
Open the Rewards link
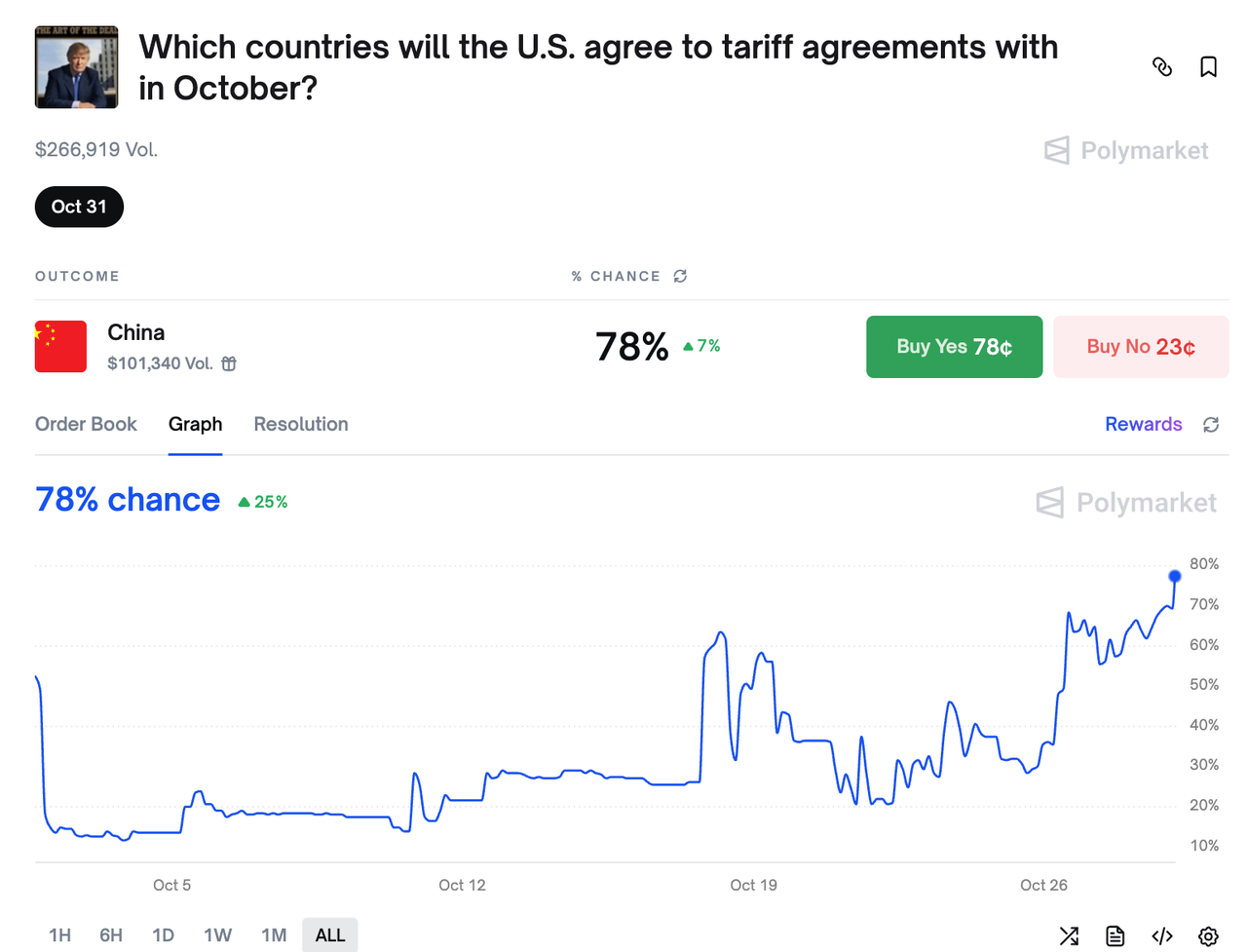tap(1143, 424)
